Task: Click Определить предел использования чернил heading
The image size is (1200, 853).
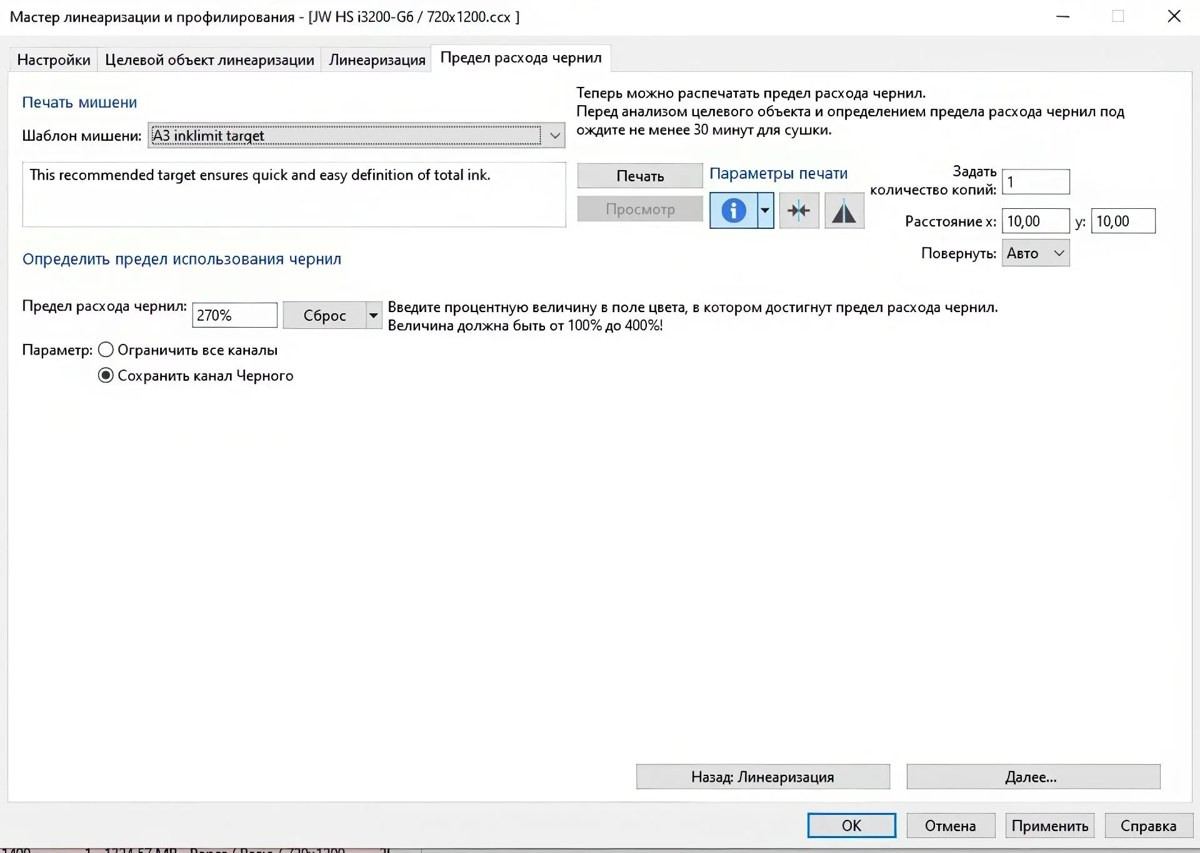Action: (x=182, y=259)
